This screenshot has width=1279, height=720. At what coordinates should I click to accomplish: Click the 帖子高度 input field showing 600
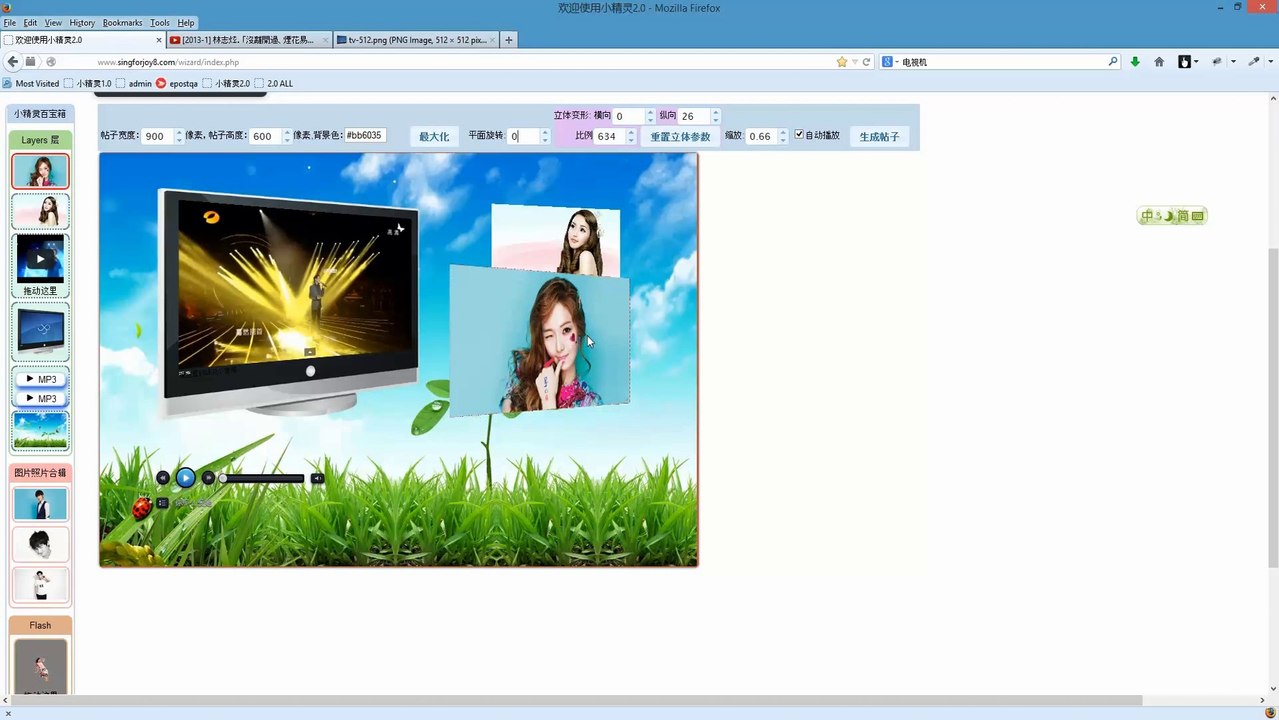tap(264, 136)
